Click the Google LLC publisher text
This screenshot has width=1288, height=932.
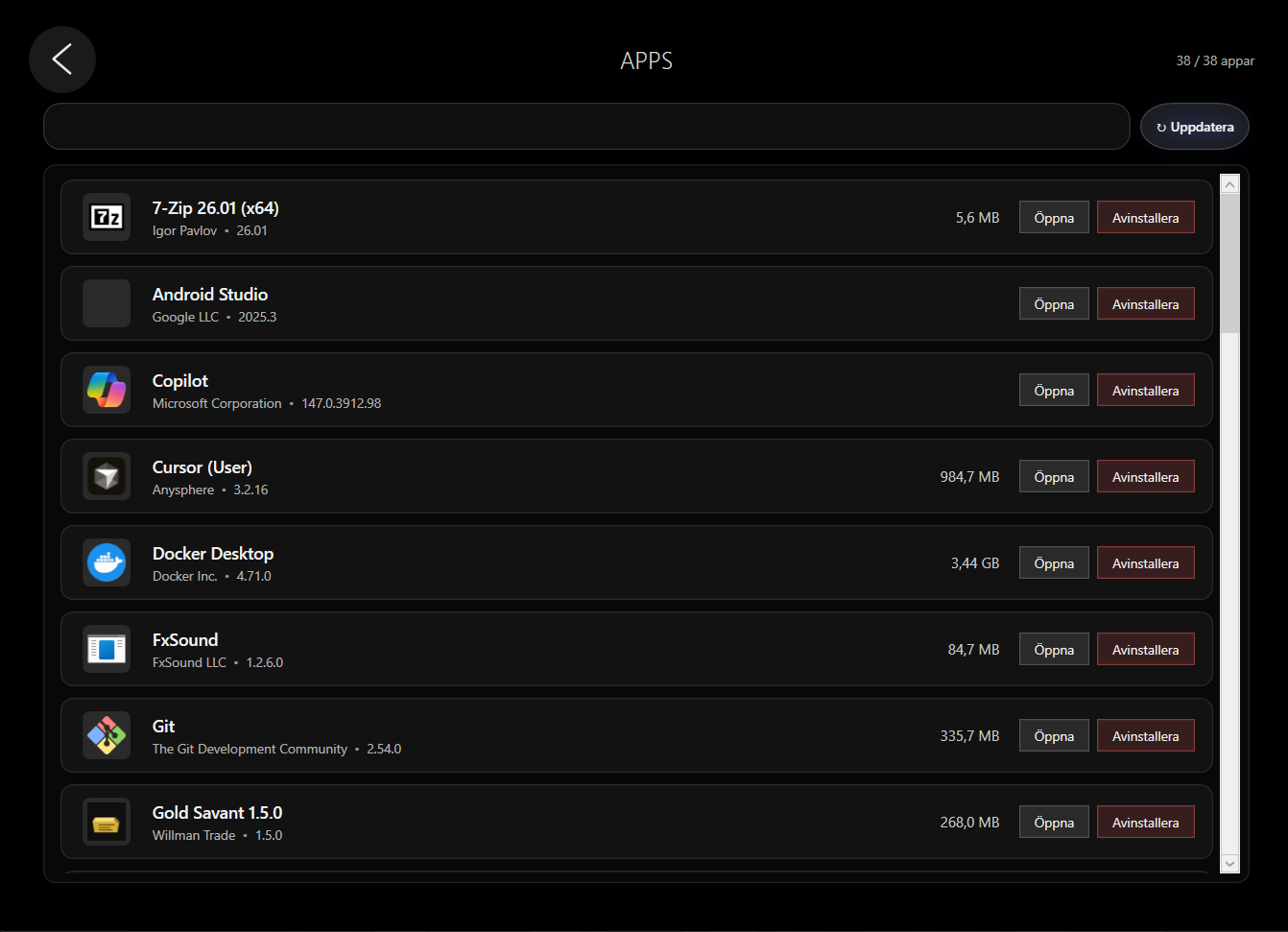tap(185, 318)
